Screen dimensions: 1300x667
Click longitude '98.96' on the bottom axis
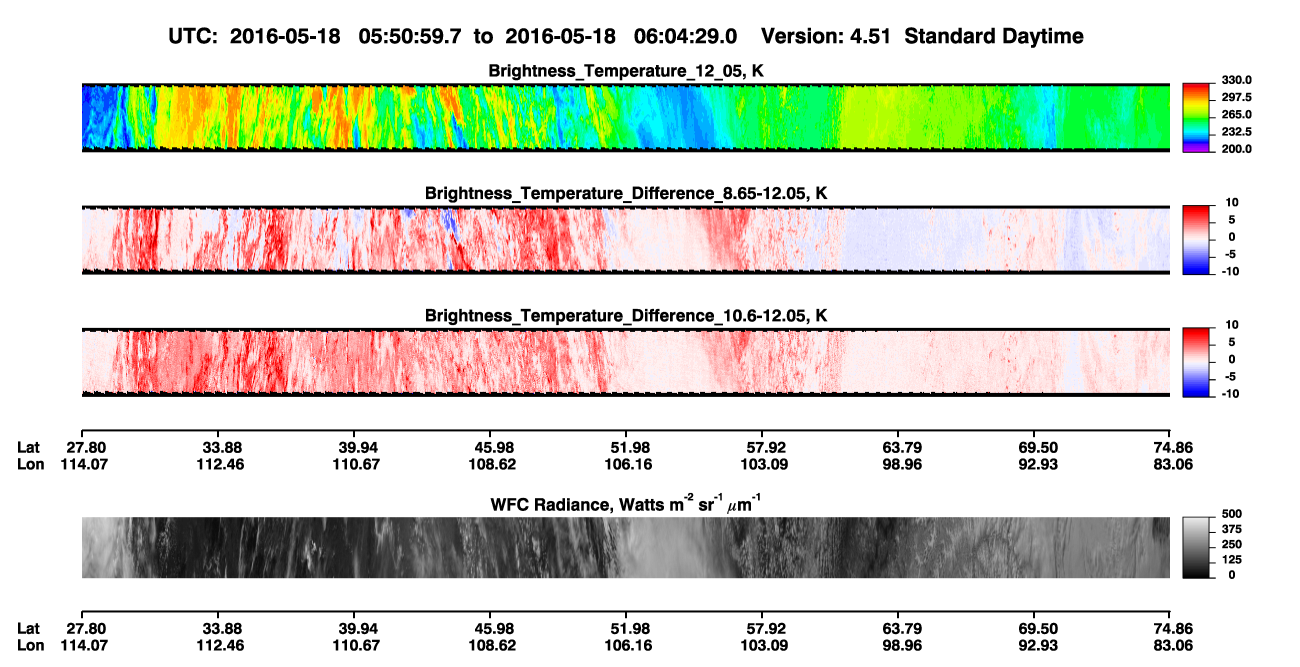(x=901, y=645)
